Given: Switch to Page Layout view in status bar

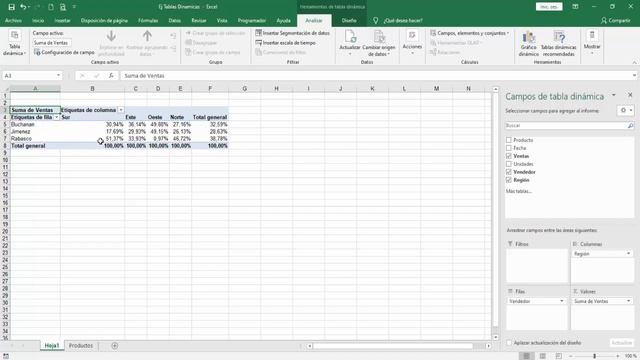Looking at the screenshot, I should click(542, 356).
